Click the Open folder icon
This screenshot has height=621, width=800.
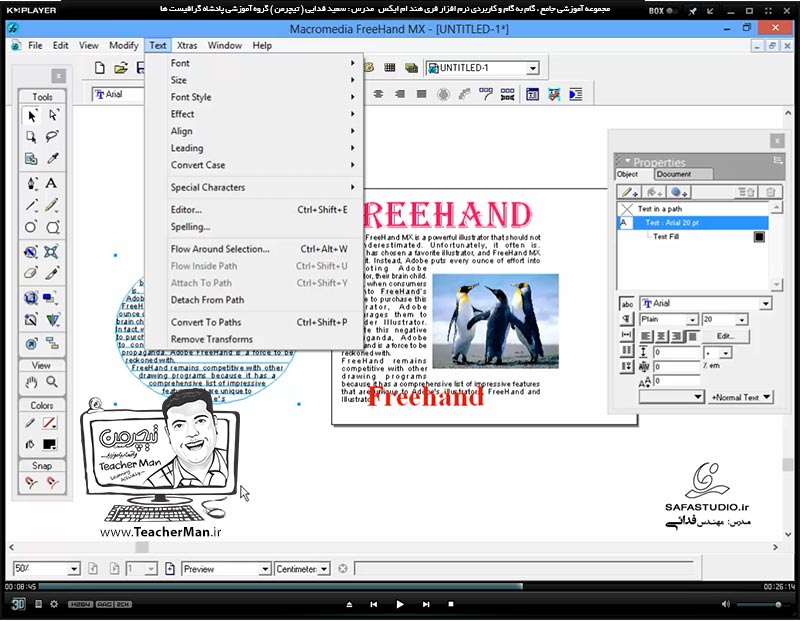[x=121, y=68]
